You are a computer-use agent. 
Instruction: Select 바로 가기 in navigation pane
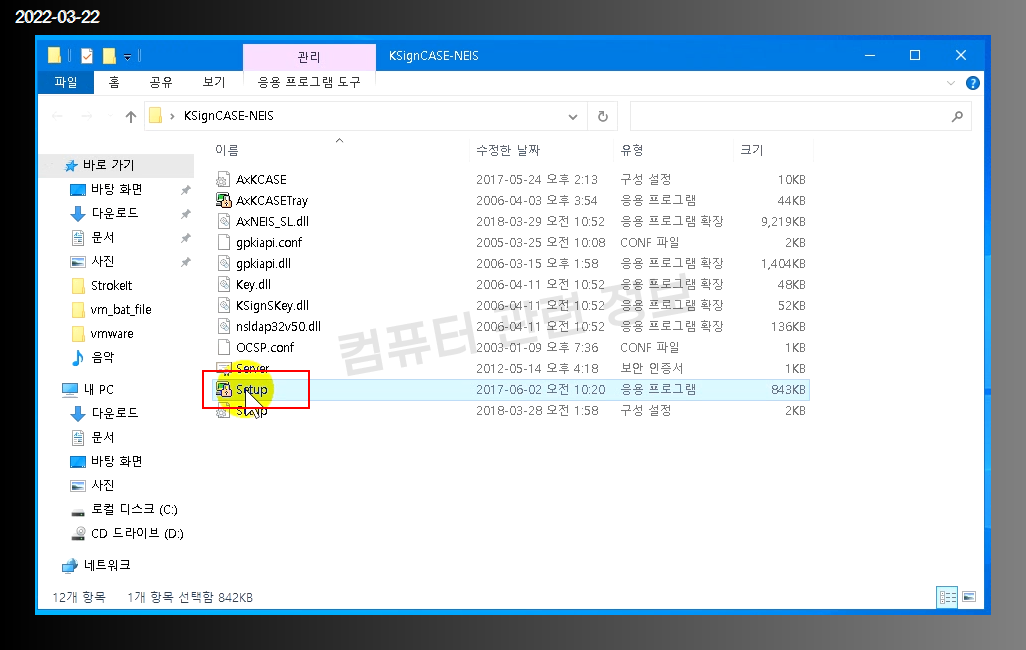(x=108, y=165)
